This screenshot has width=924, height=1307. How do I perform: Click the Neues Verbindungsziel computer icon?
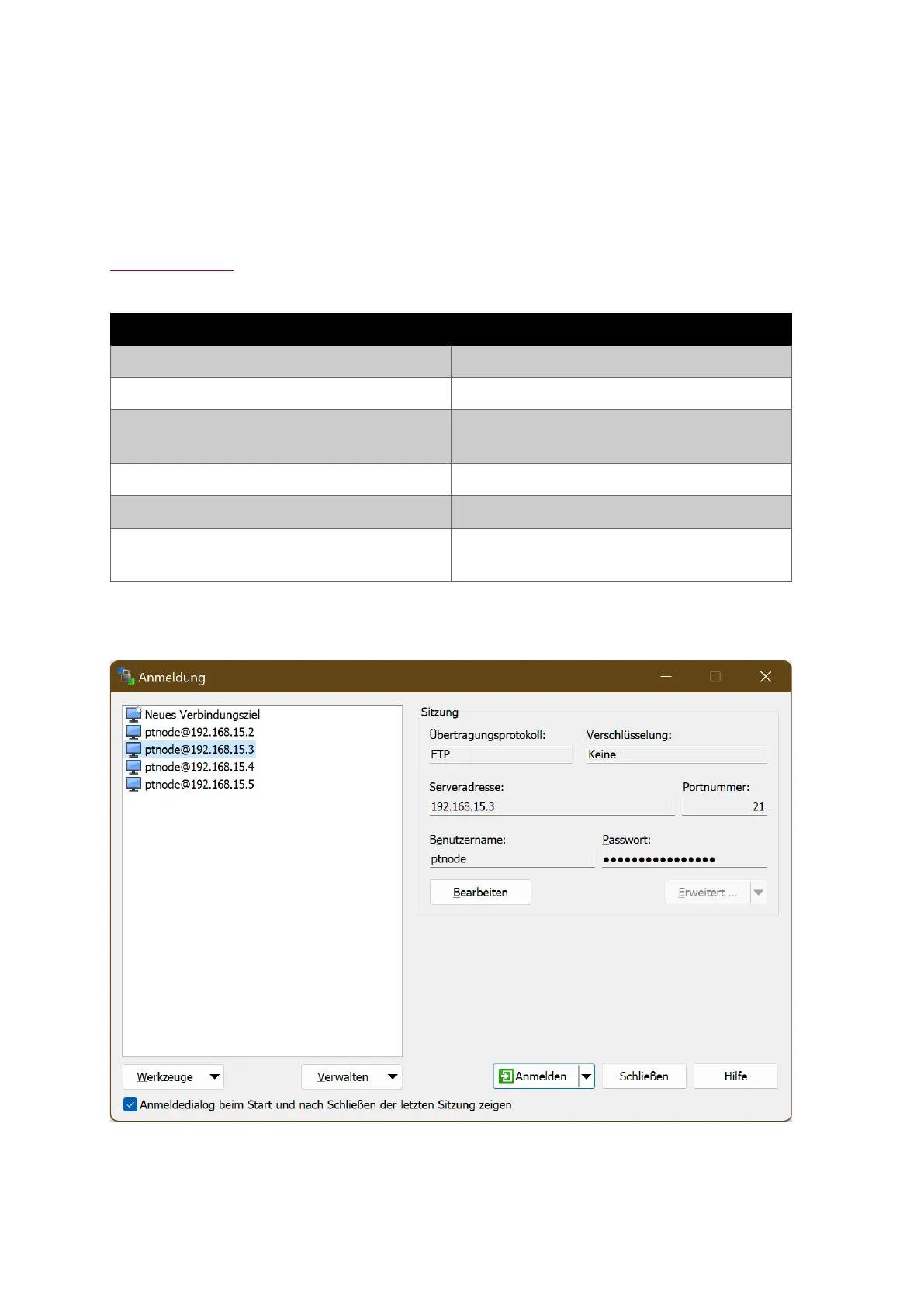tap(133, 715)
